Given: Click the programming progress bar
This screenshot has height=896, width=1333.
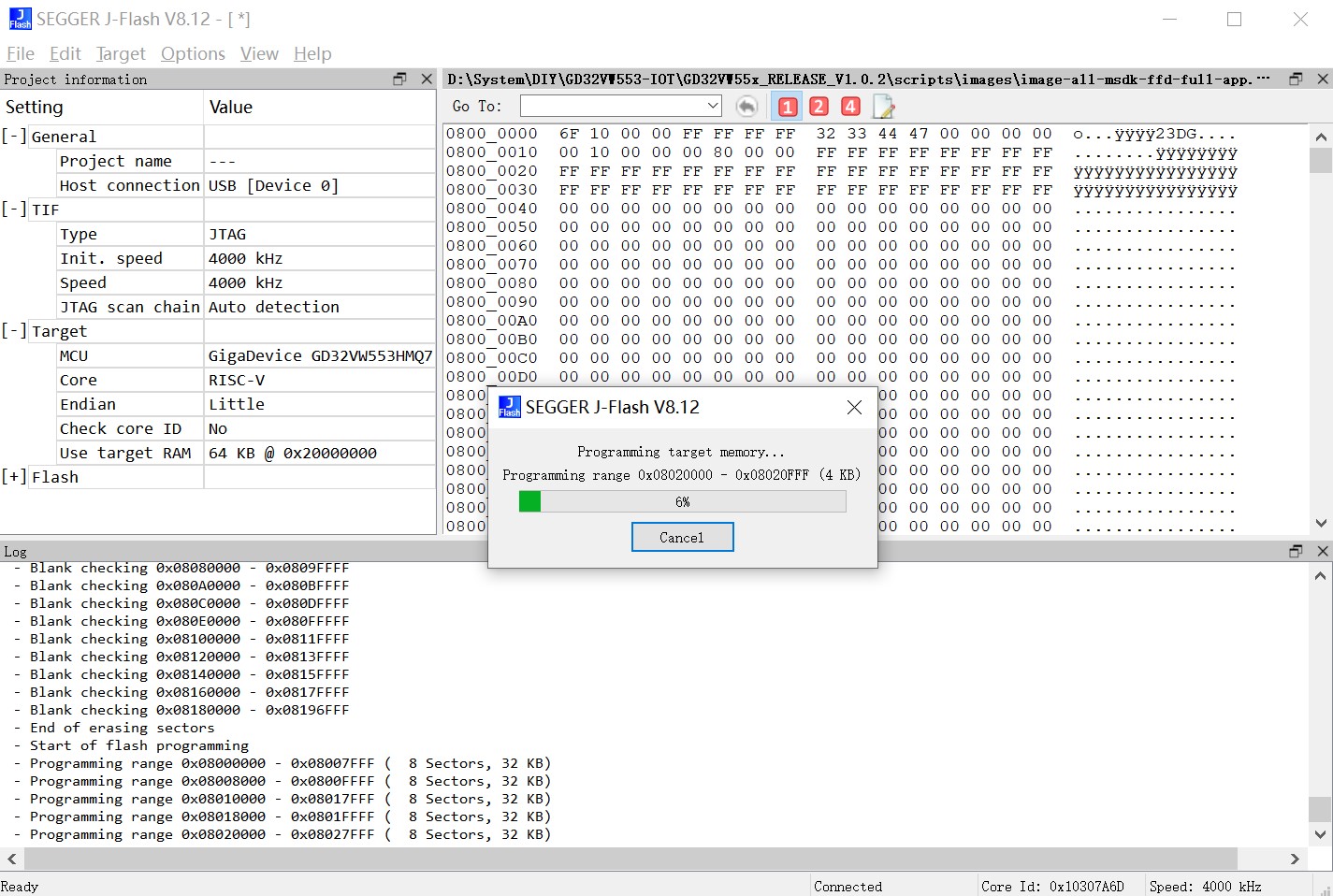Looking at the screenshot, I should pos(682,502).
